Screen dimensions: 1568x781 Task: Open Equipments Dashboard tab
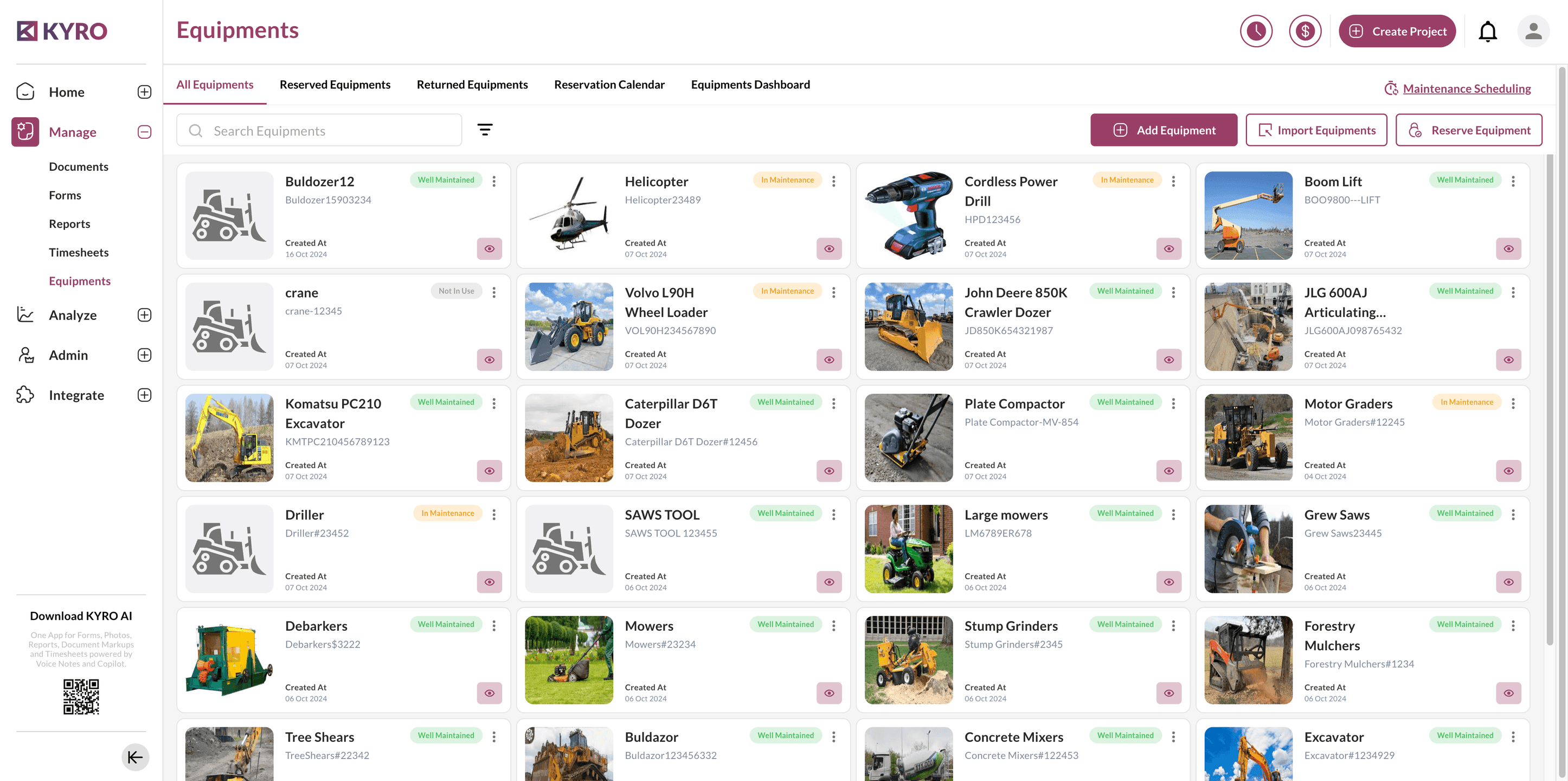click(750, 85)
